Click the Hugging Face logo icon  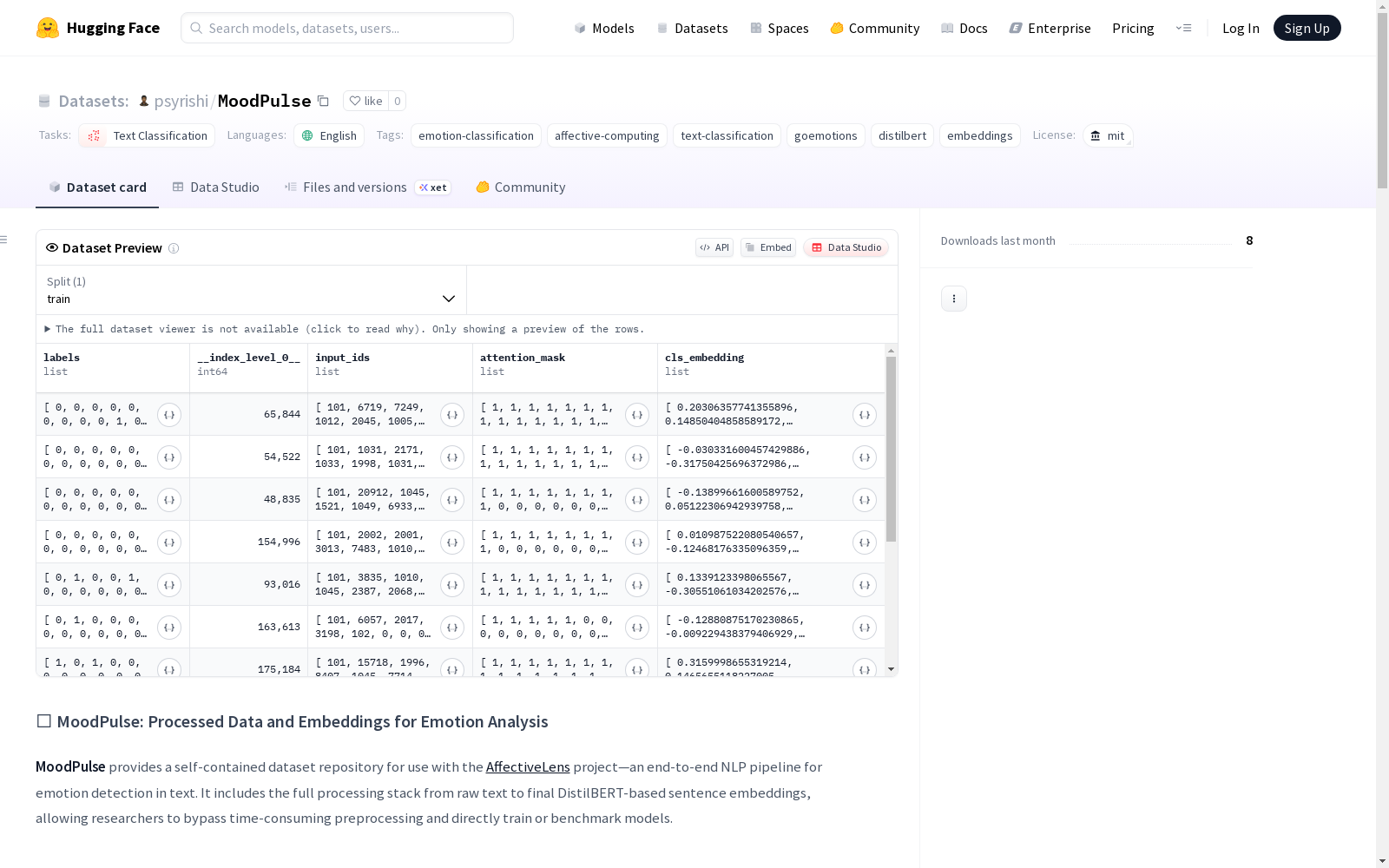pyautogui.click(x=48, y=28)
